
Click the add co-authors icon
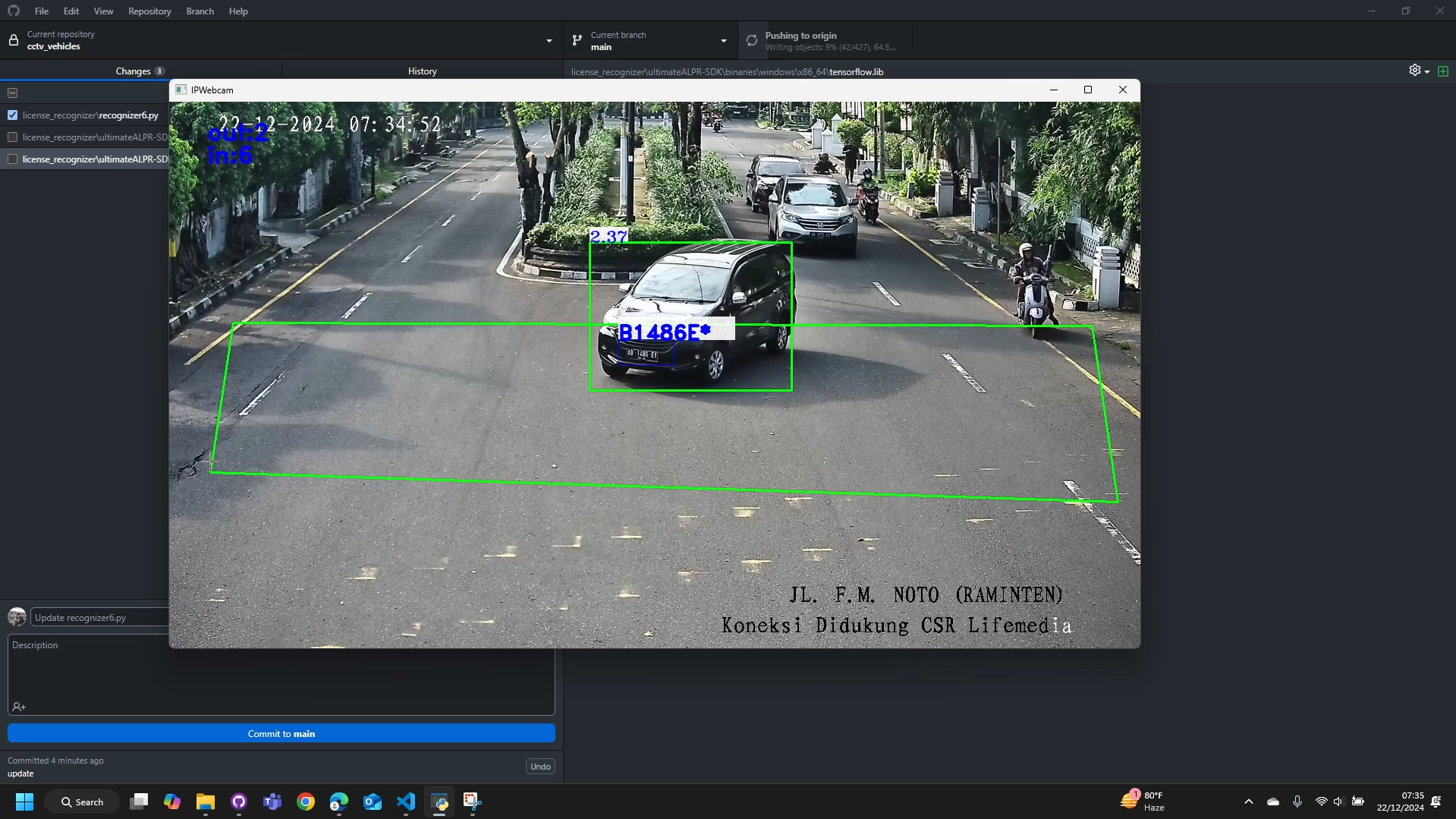pos(19,707)
